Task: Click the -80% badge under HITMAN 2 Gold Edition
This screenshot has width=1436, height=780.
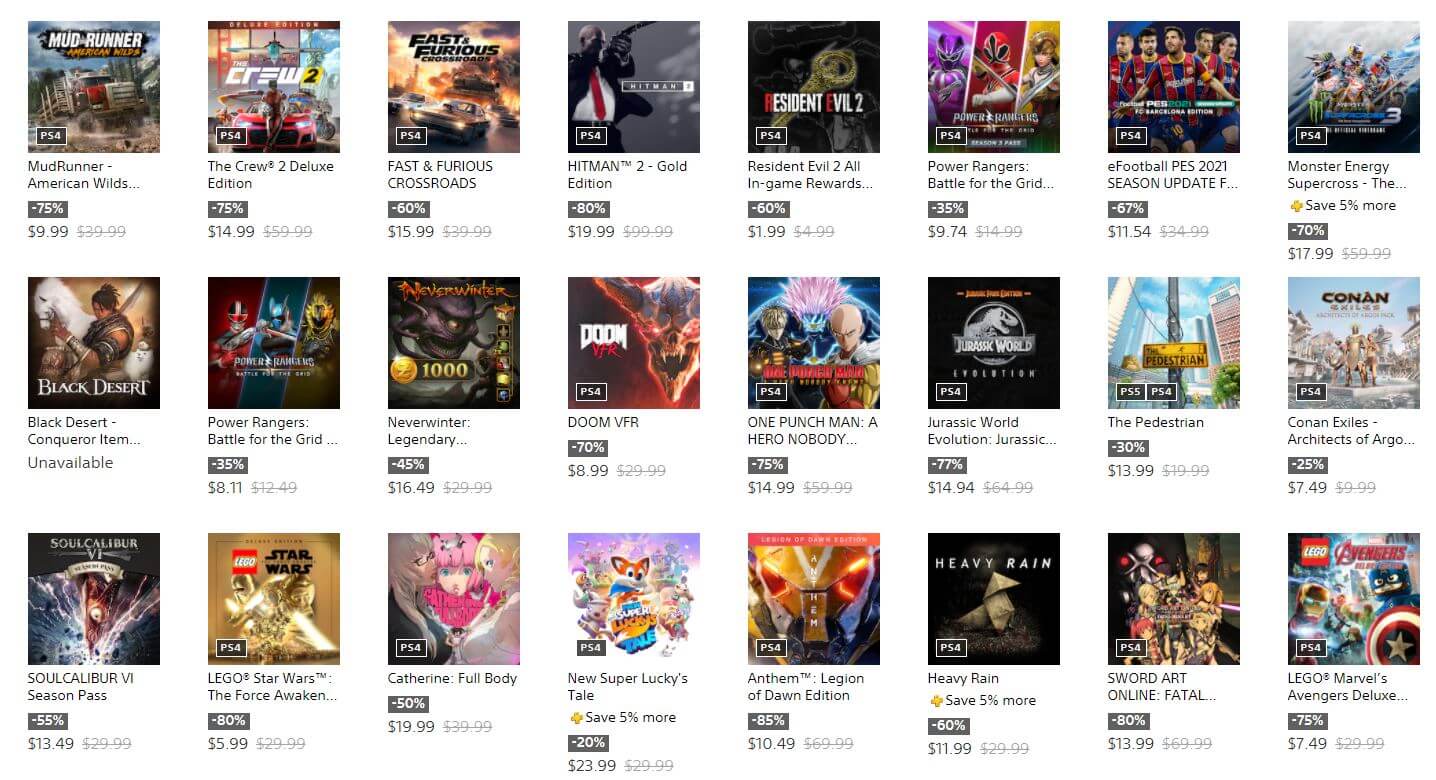Action: (588, 209)
